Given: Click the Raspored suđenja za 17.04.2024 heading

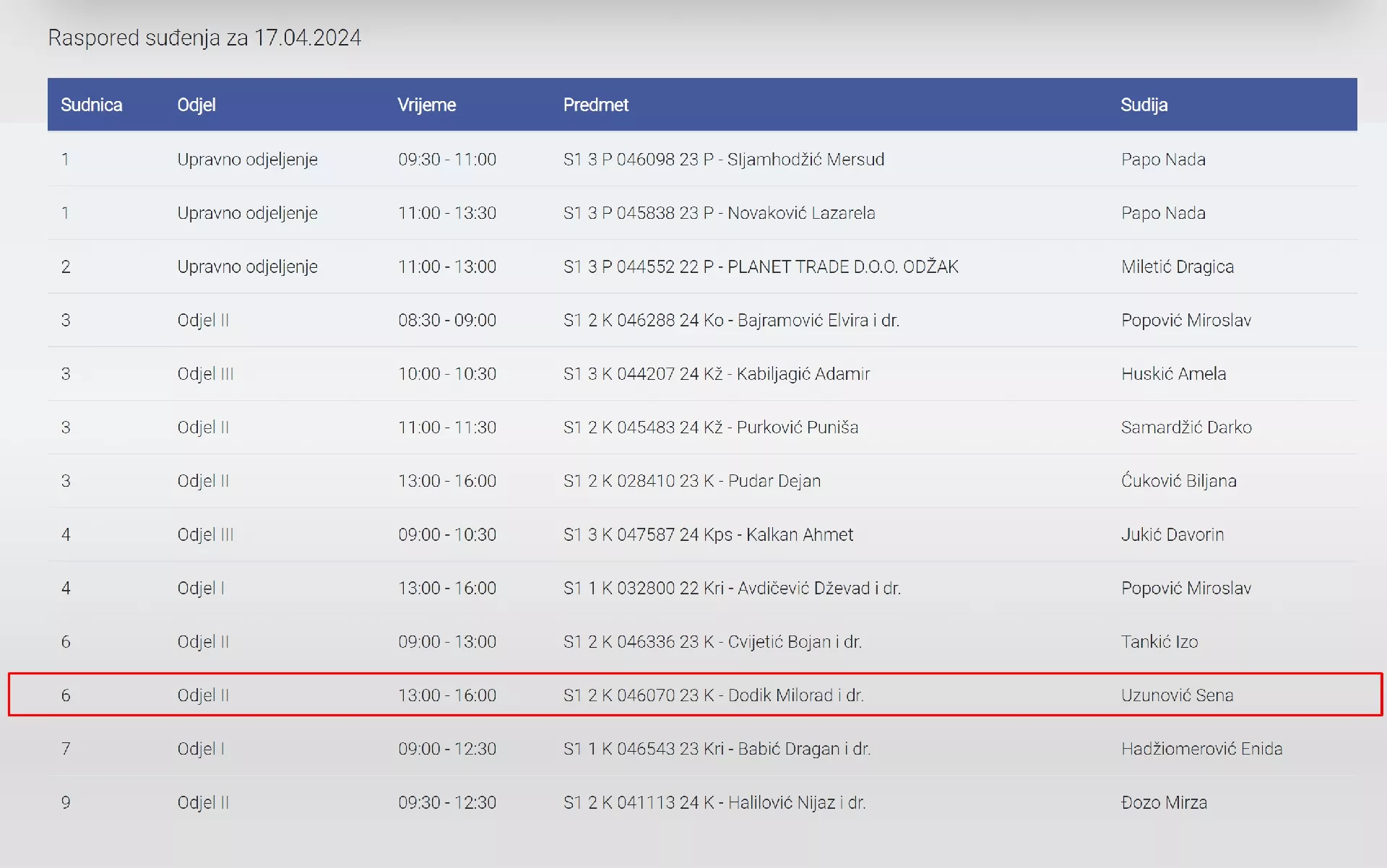Looking at the screenshot, I should (204, 38).
